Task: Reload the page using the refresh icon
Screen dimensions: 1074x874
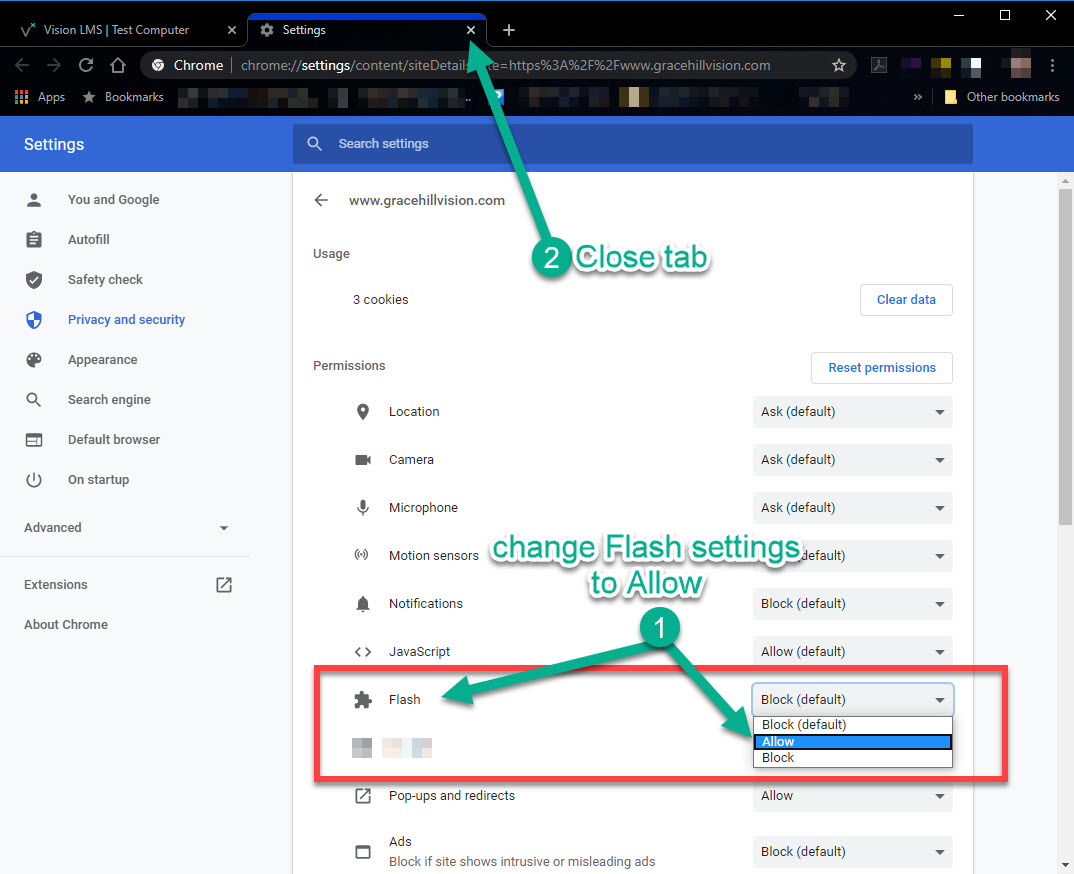Action: coord(86,65)
